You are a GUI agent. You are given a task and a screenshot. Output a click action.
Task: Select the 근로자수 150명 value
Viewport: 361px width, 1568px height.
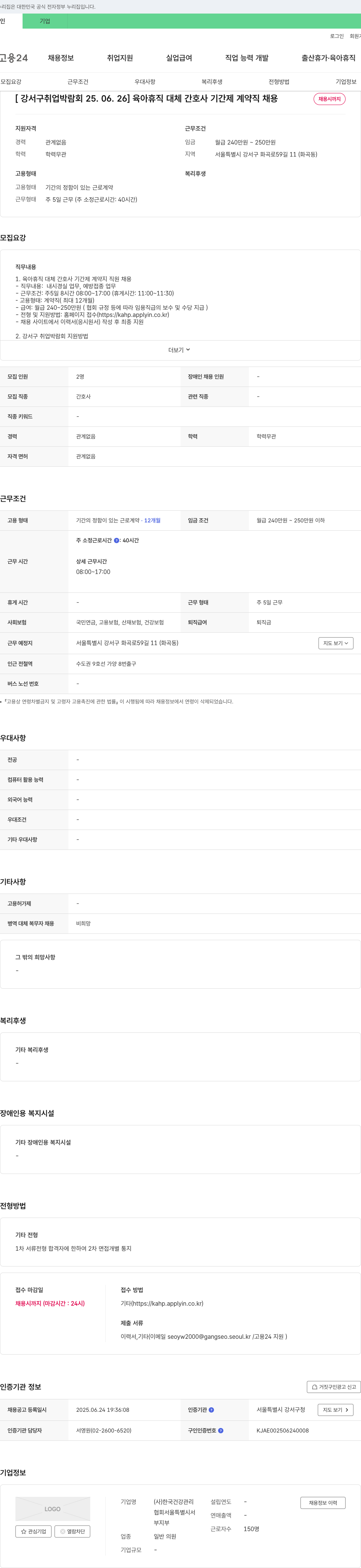pyautogui.click(x=252, y=1529)
